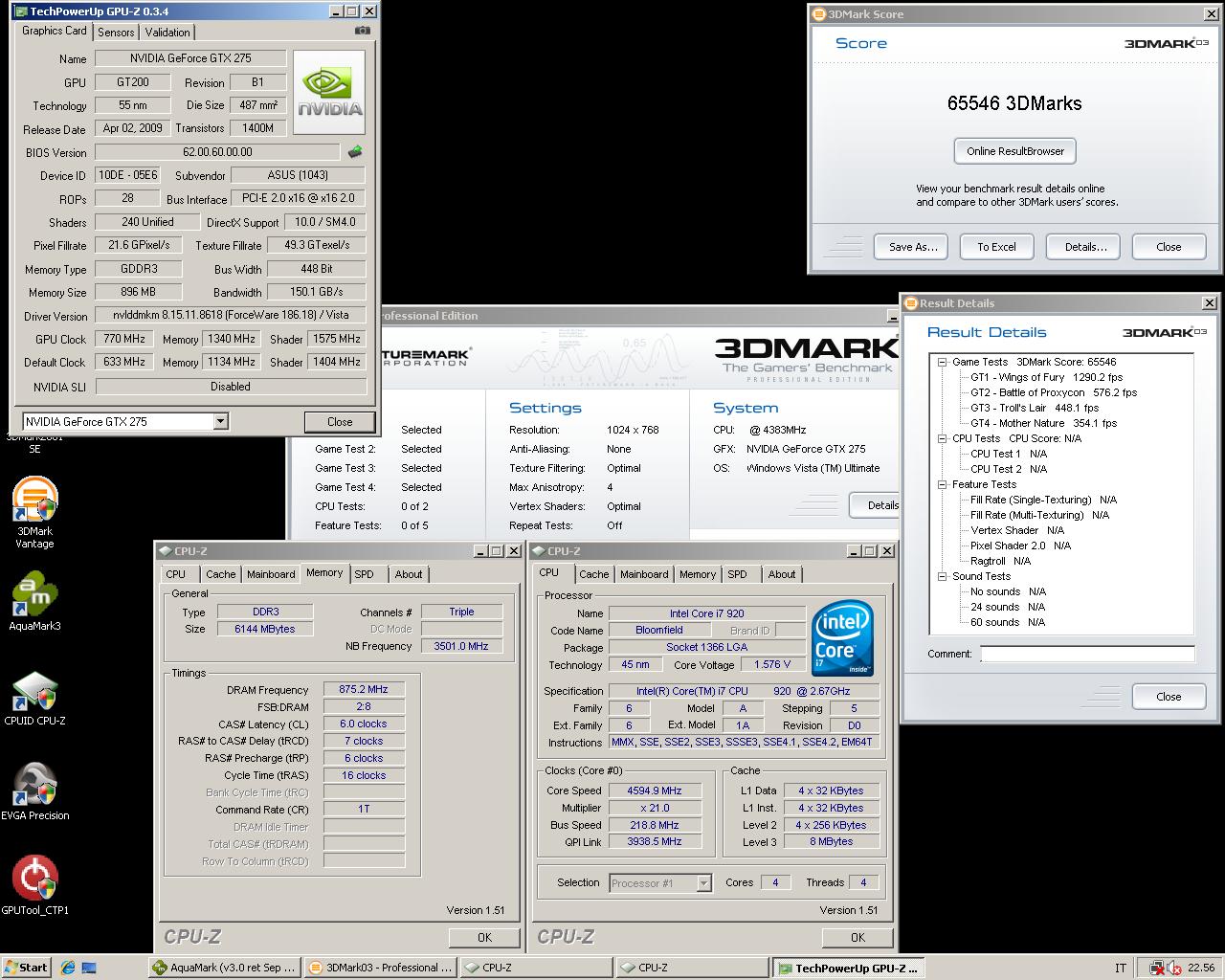Open the Processor #1 selection dropdown
The width and height of the screenshot is (1225, 980).
click(703, 883)
